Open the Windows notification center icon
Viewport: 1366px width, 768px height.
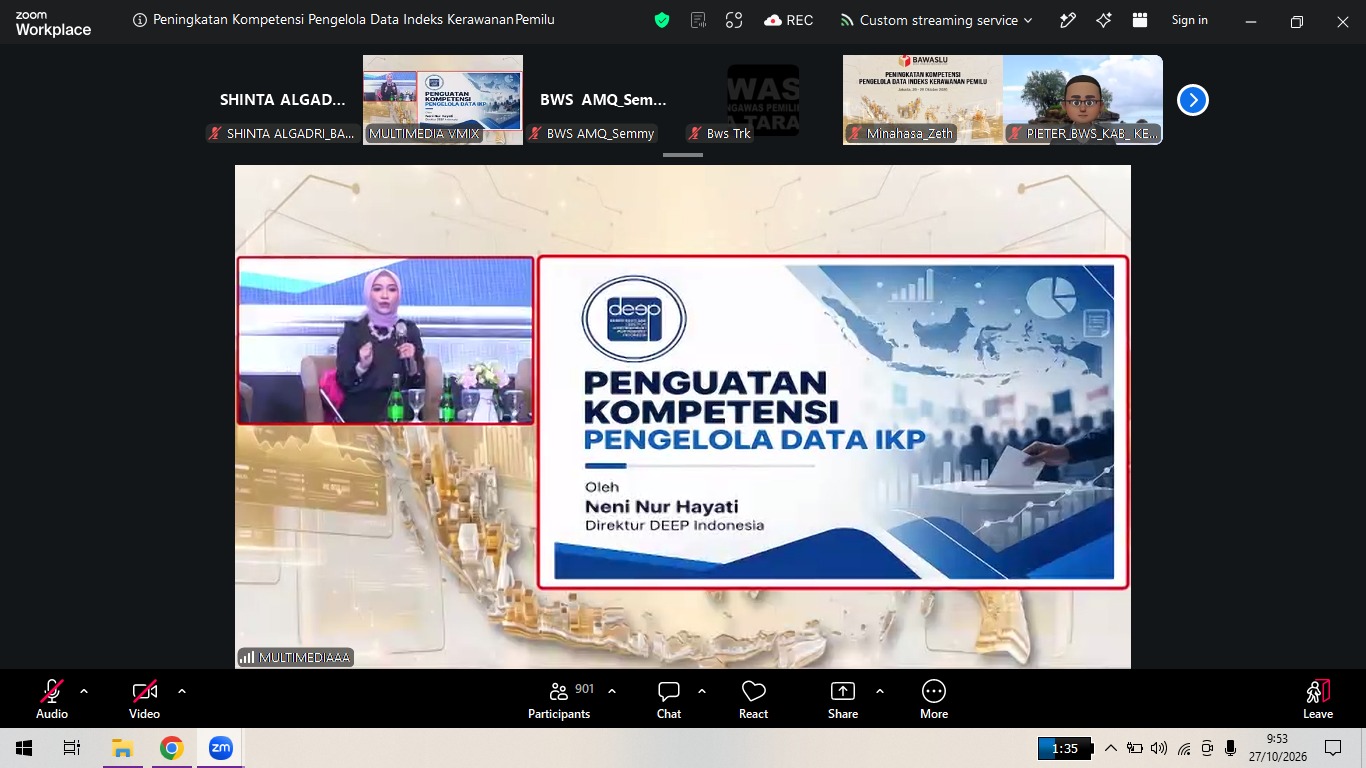point(1333,748)
